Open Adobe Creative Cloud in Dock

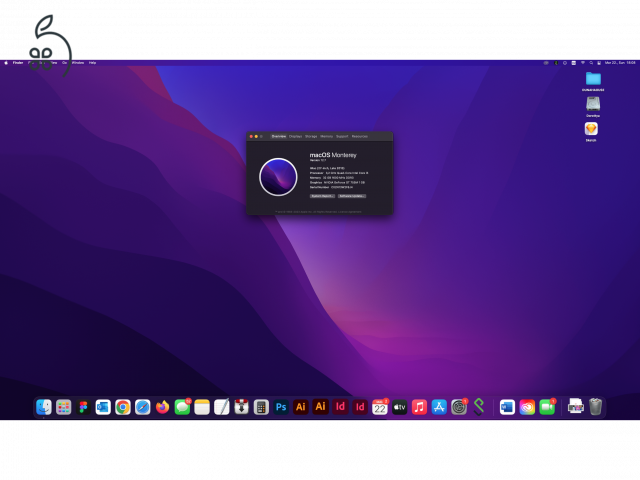pyautogui.click(x=527, y=407)
